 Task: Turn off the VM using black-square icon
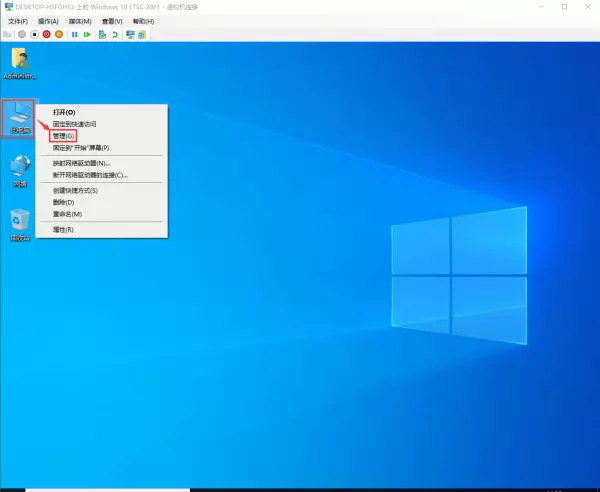click(34, 35)
